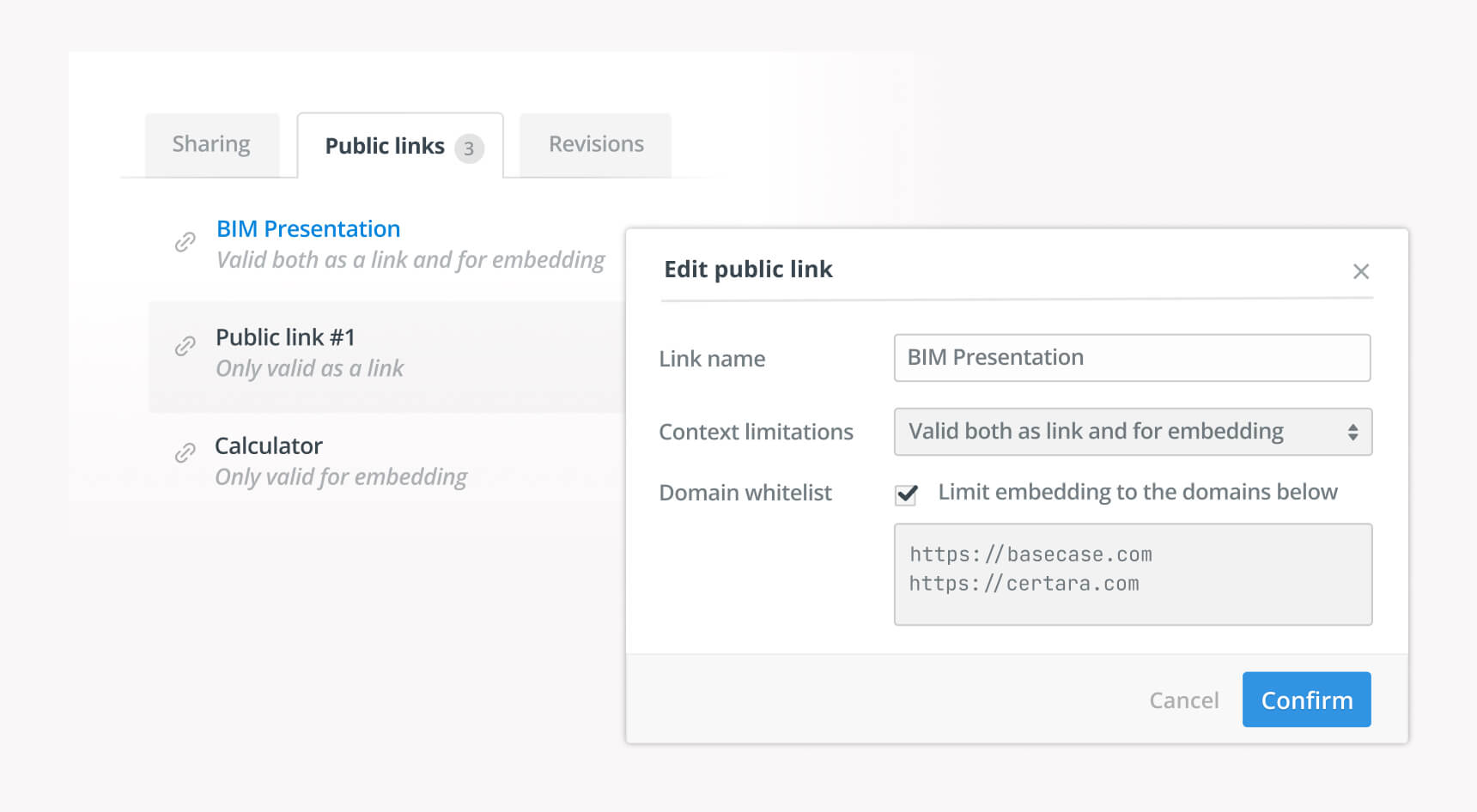Select the Public links tab

tap(384, 146)
